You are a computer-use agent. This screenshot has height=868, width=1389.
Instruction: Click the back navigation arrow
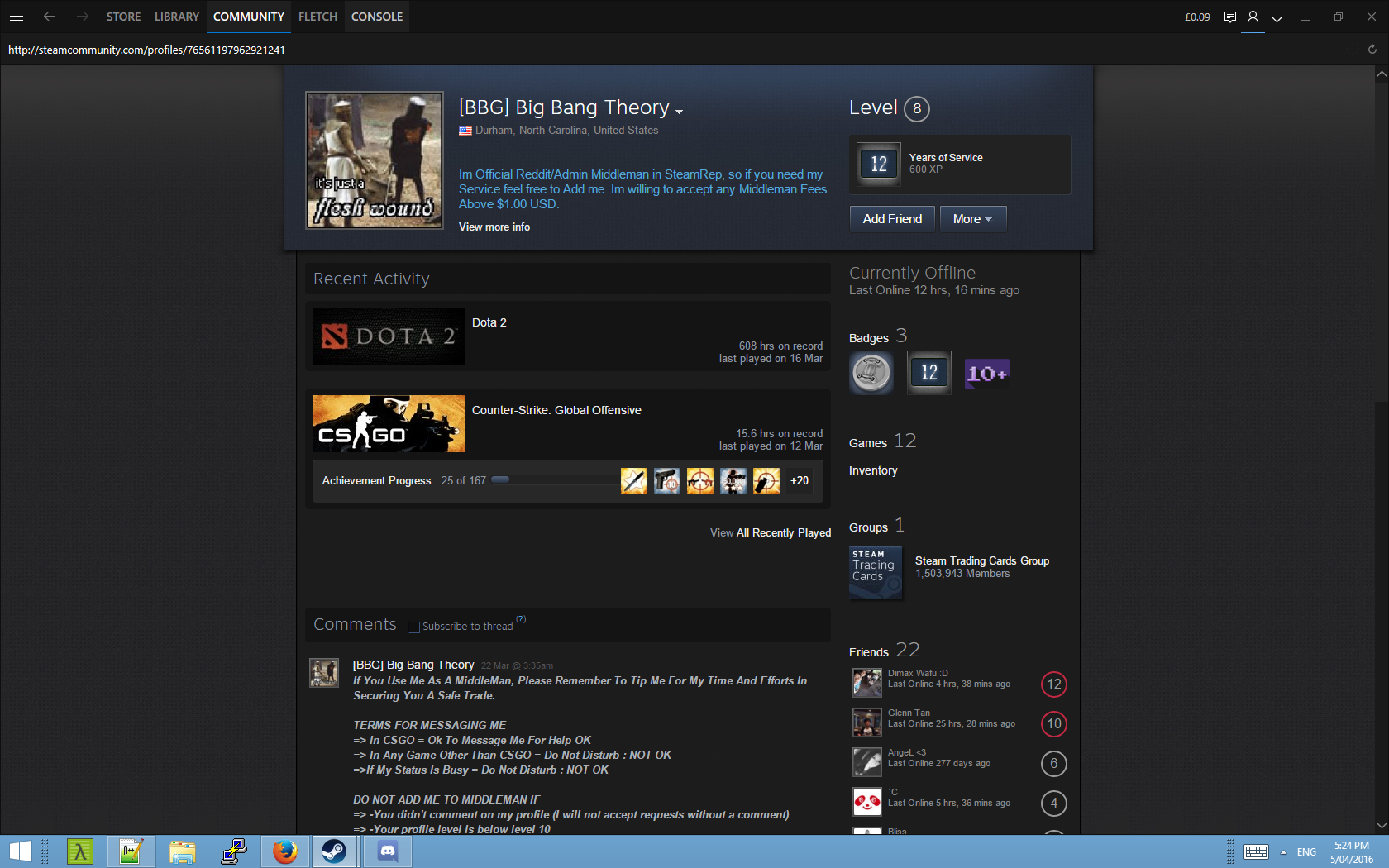tap(50, 17)
